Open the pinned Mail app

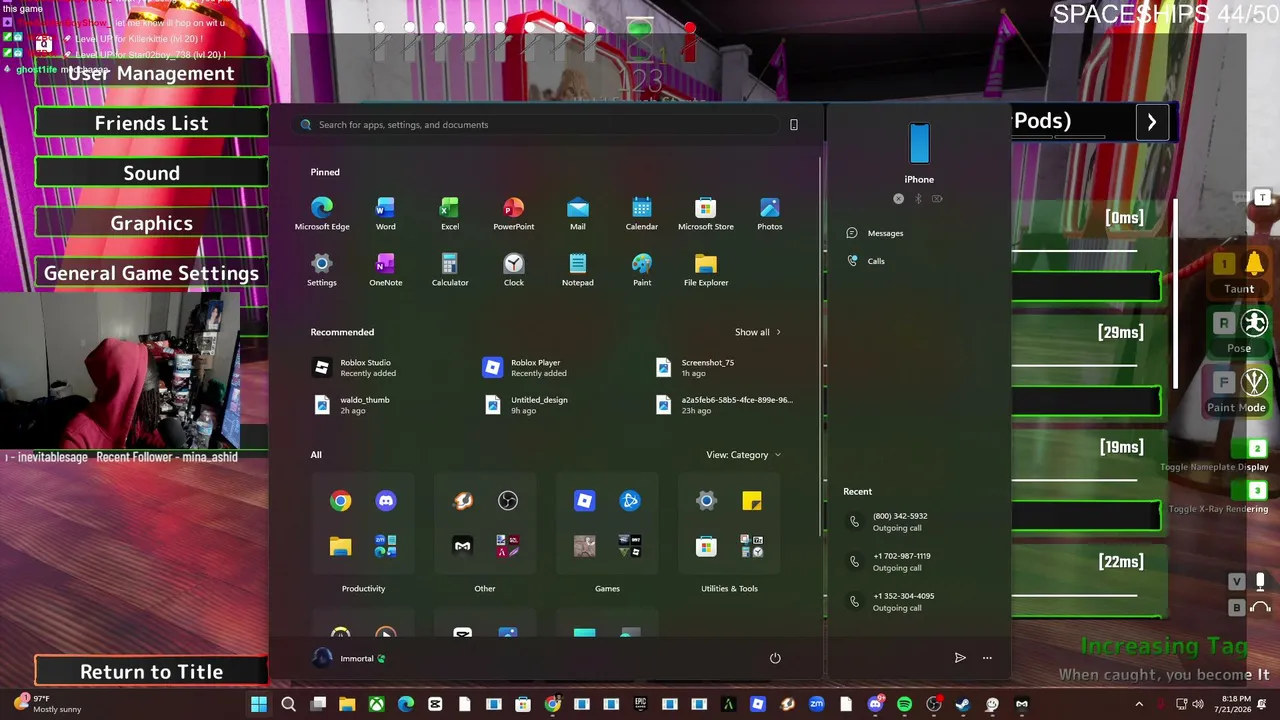click(x=578, y=214)
